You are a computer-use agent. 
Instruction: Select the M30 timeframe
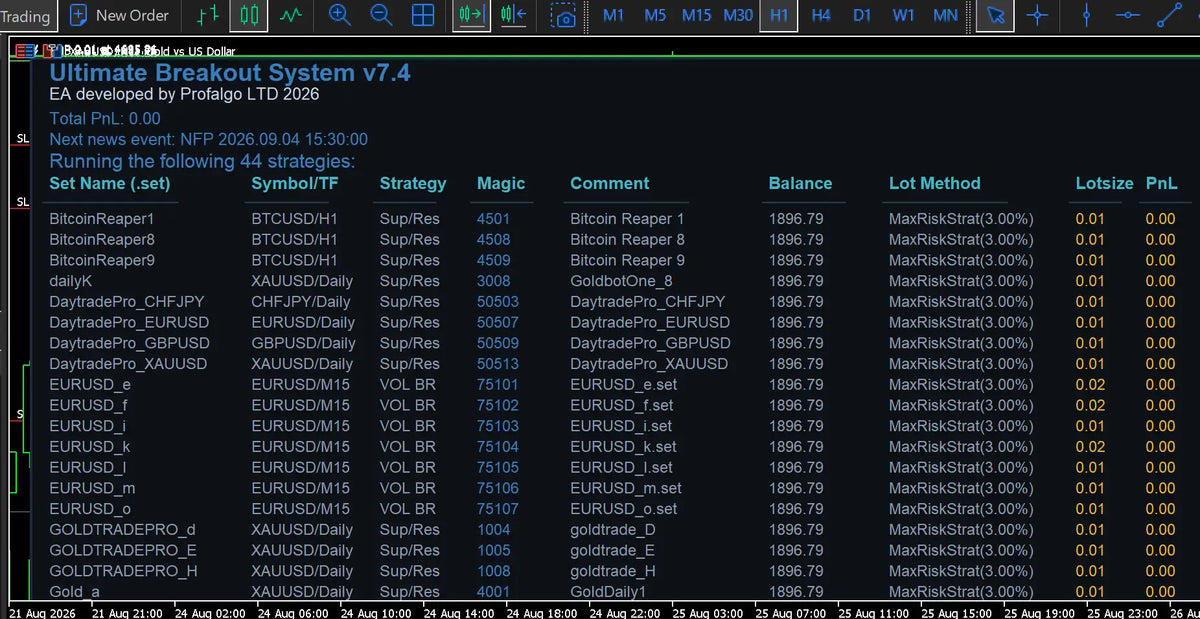point(738,15)
